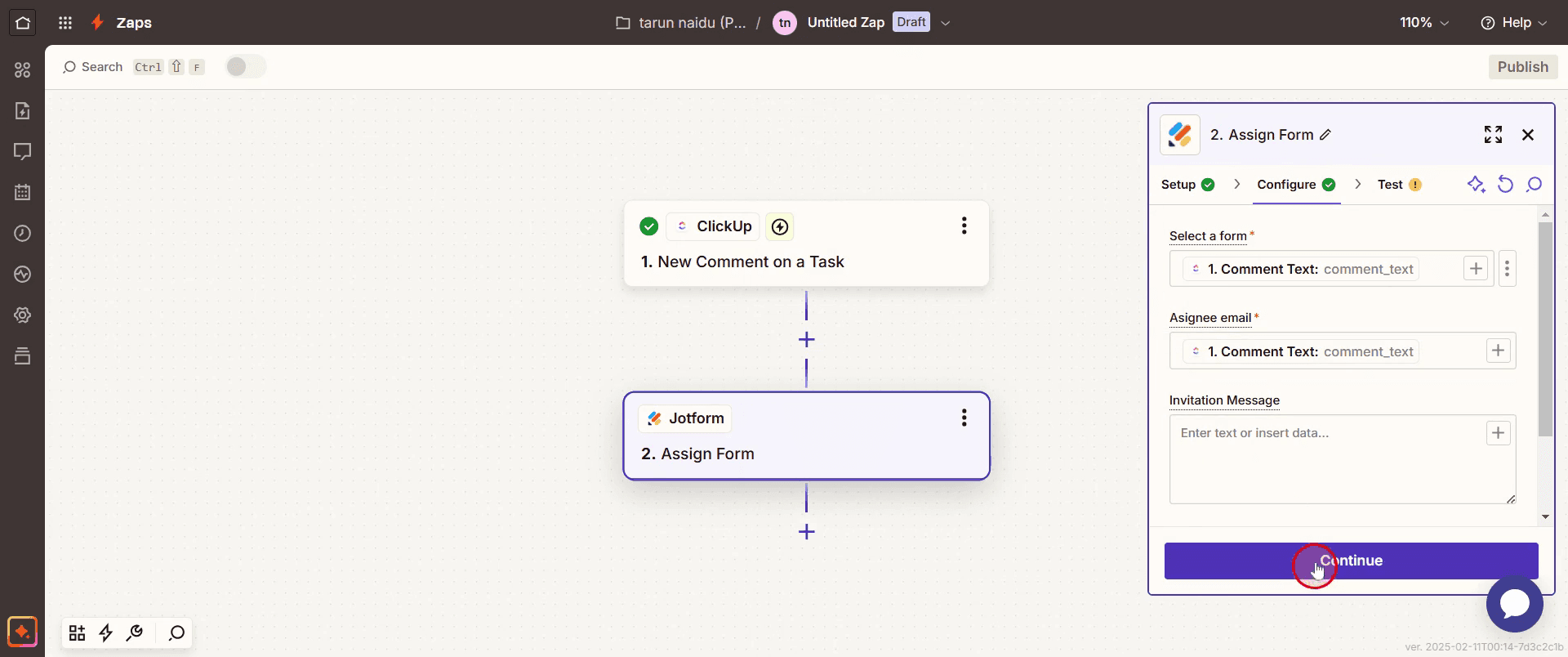Open the chat support bubble
The height and width of the screenshot is (657, 1568).
pos(1514,604)
